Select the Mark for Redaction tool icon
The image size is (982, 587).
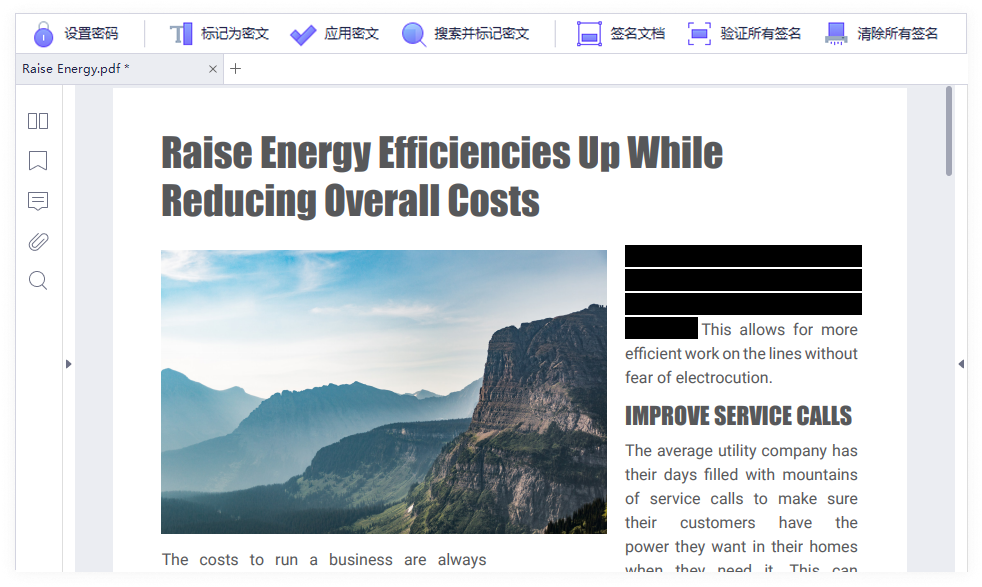tap(180, 34)
